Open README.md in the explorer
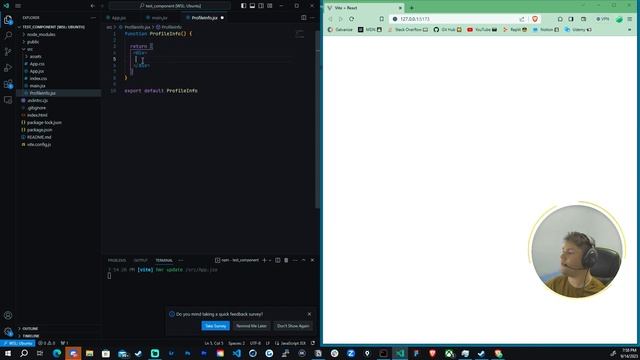This screenshot has width=640, height=360. pos(39,137)
